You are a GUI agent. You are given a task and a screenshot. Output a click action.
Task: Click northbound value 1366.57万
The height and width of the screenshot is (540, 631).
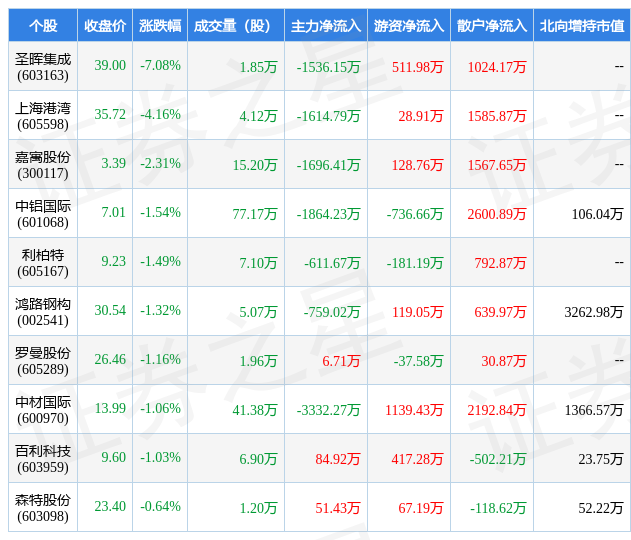pos(594,410)
